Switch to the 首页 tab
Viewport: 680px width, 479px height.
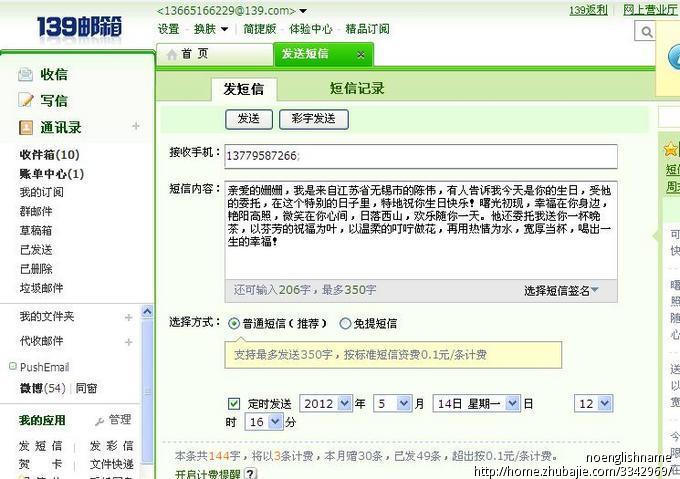click(214, 55)
